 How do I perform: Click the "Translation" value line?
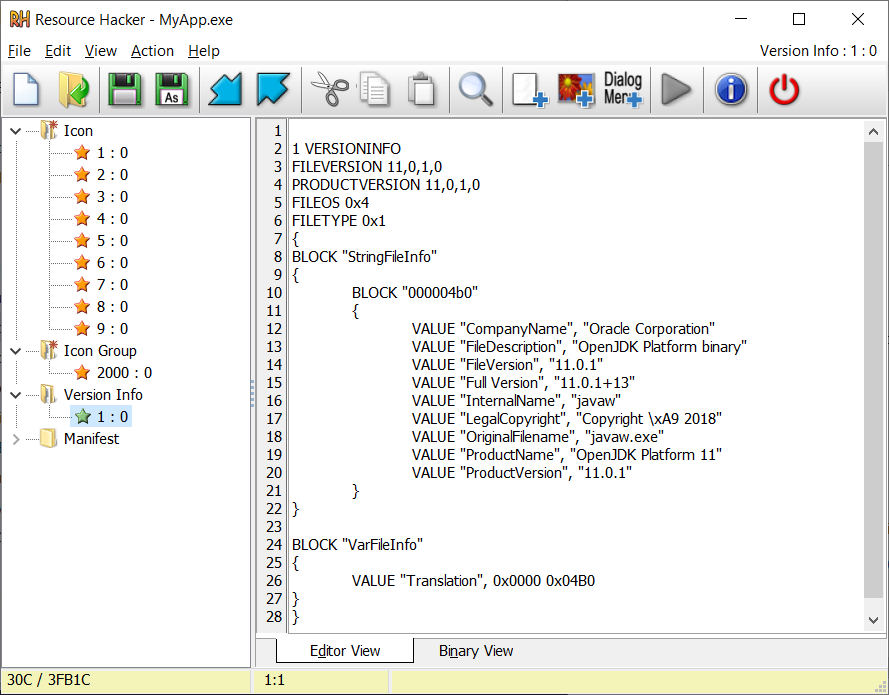(x=473, y=580)
